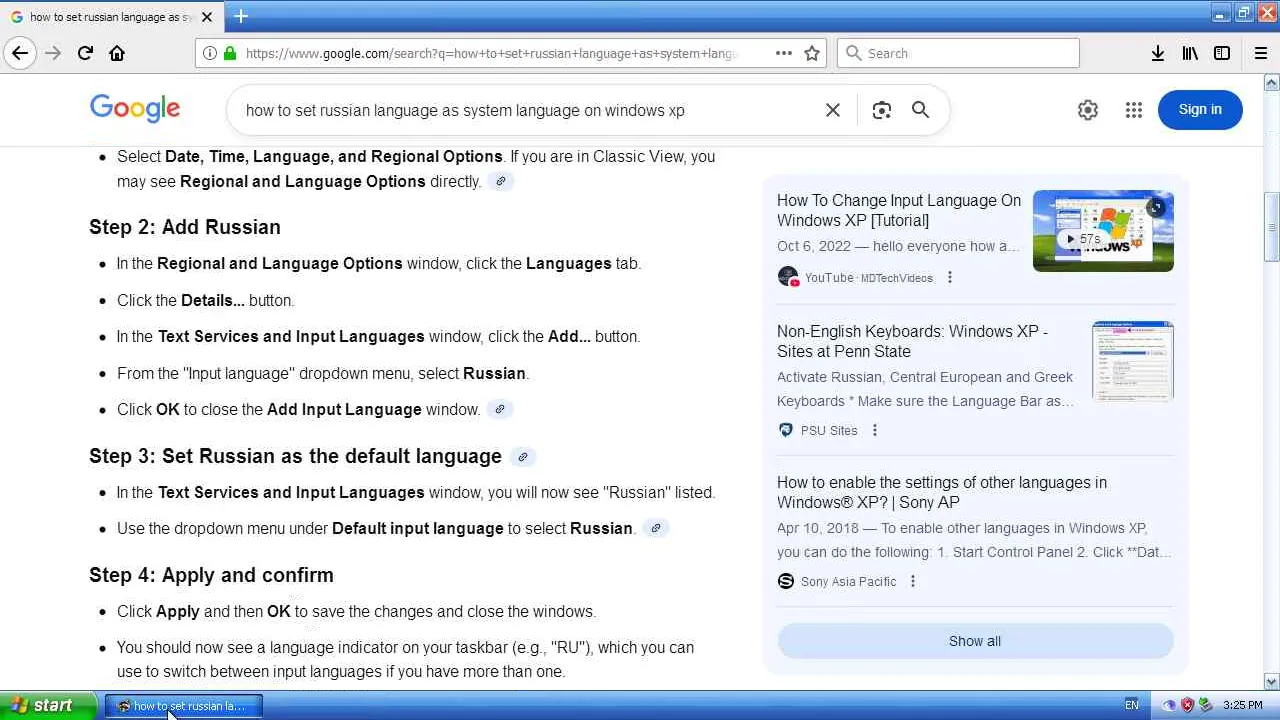Open a new browser tab
This screenshot has width=1280, height=720.
click(x=241, y=16)
